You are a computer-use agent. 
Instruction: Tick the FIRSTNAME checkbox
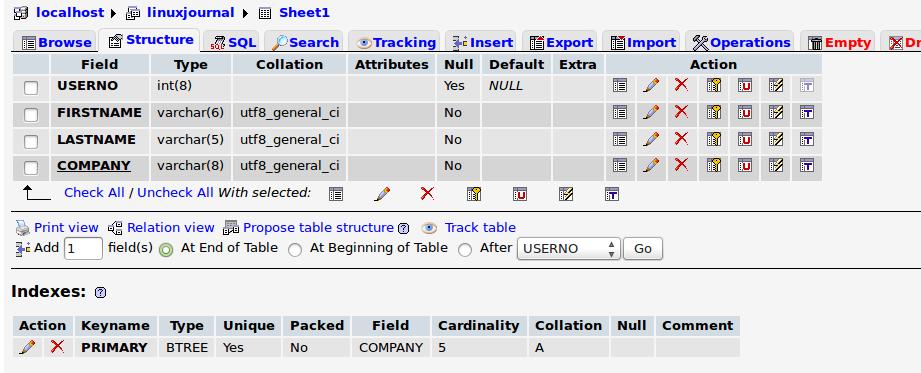click(31, 115)
